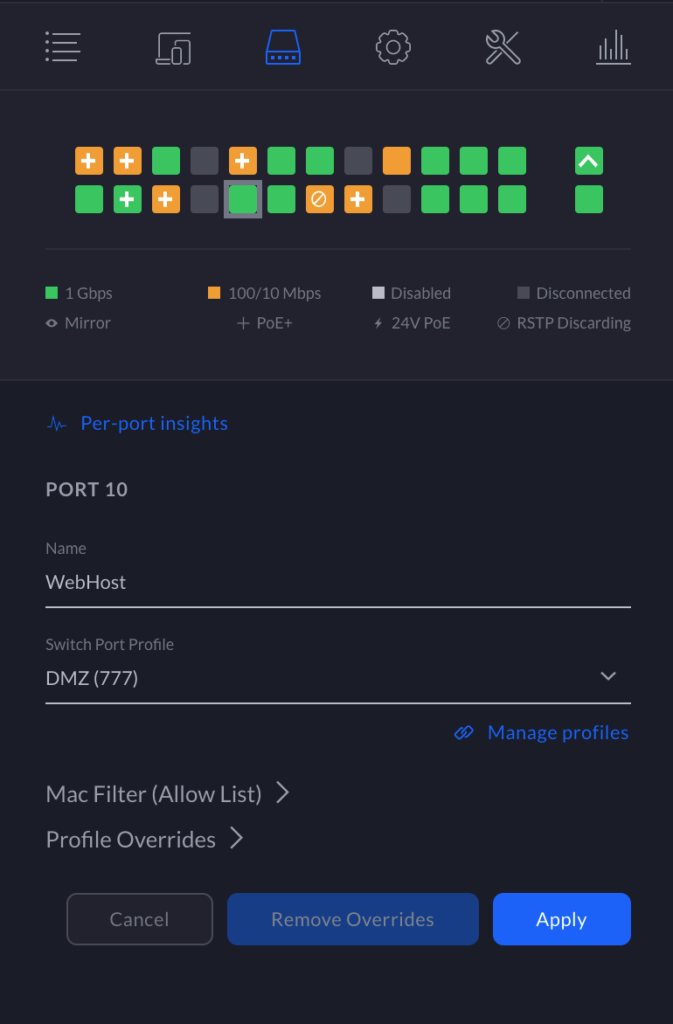Select the bottom green SFP port
Image resolution: width=673 pixels, height=1024 pixels.
pos(589,199)
